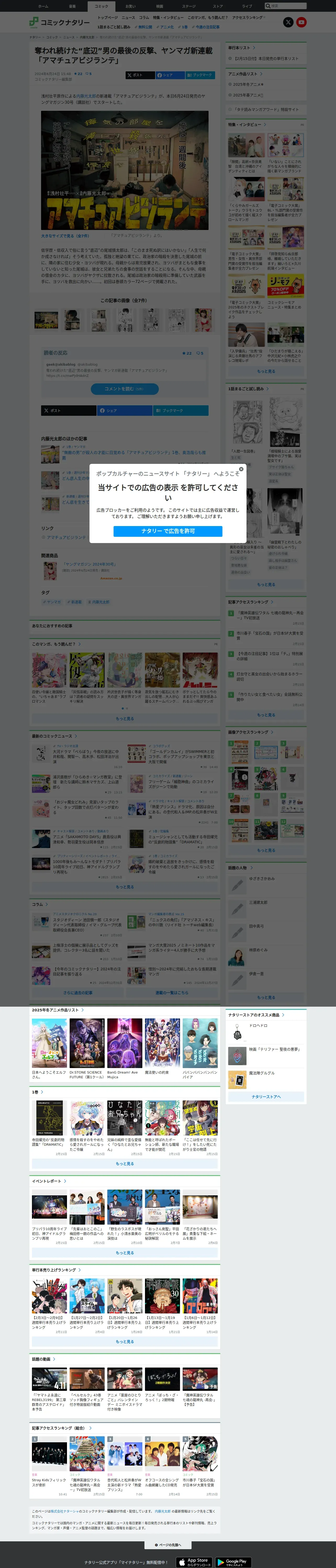The height and width of the screenshot is (1568, 336).
Task: Open Natalie's X account icon in header
Action: click(288, 22)
